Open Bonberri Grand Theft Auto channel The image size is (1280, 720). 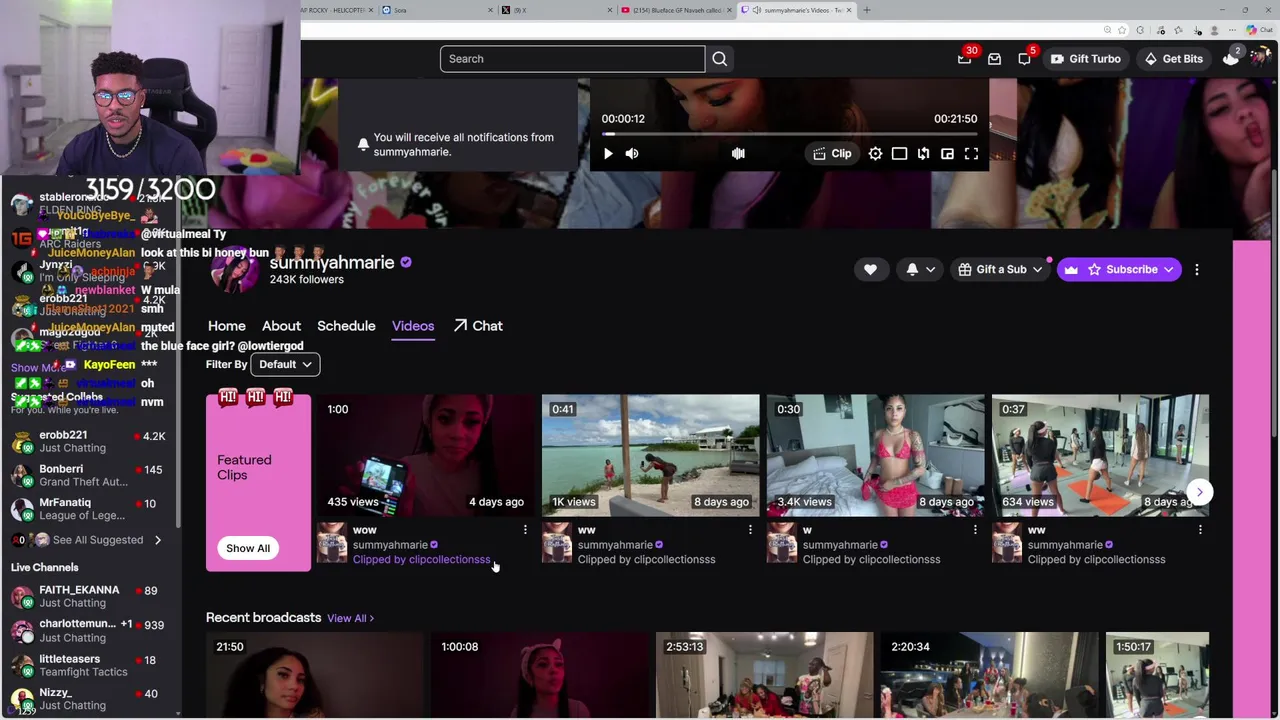[90, 475]
